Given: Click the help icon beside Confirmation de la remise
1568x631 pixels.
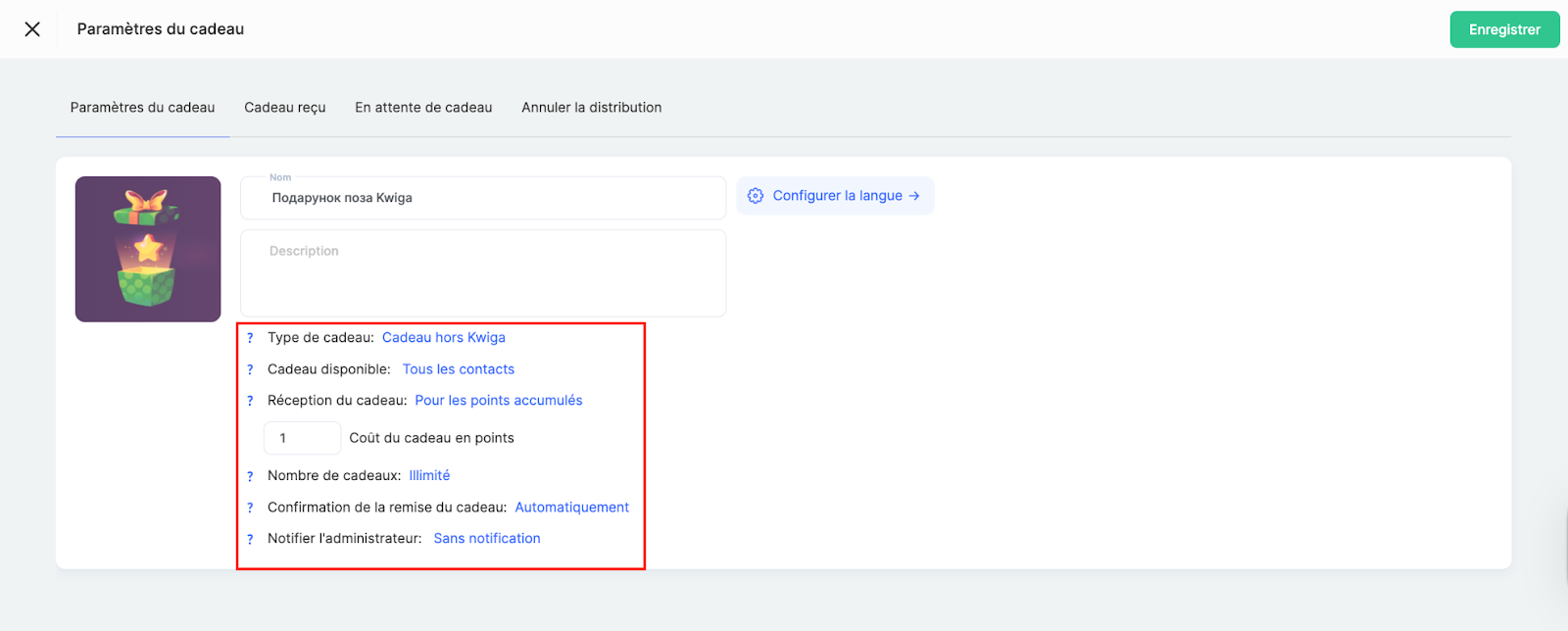Looking at the screenshot, I should tap(250, 508).
